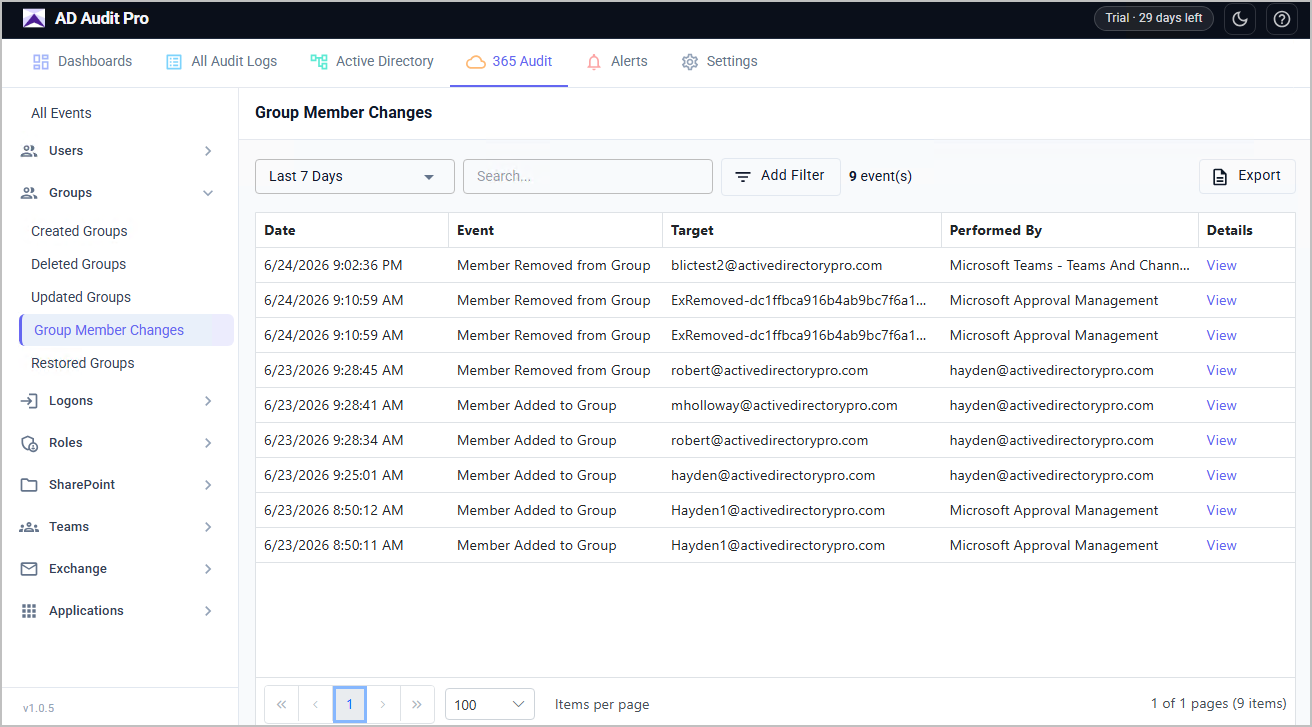This screenshot has width=1312, height=727.
Task: Click Microsoft Teams performed-by cell
Action: [x=1070, y=265]
